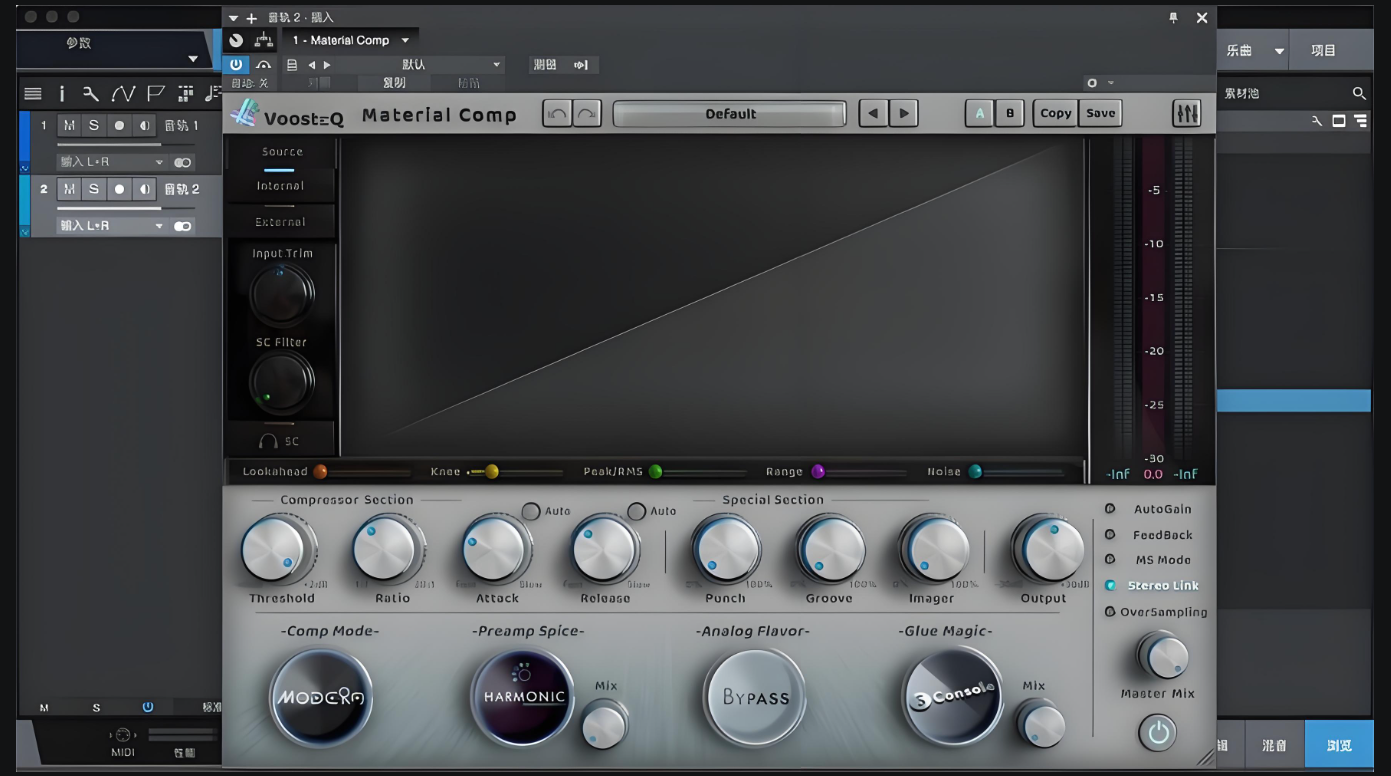Click the plugin power icon under Master Mix
Image resolution: width=1391 pixels, height=776 pixels.
coord(1158,734)
